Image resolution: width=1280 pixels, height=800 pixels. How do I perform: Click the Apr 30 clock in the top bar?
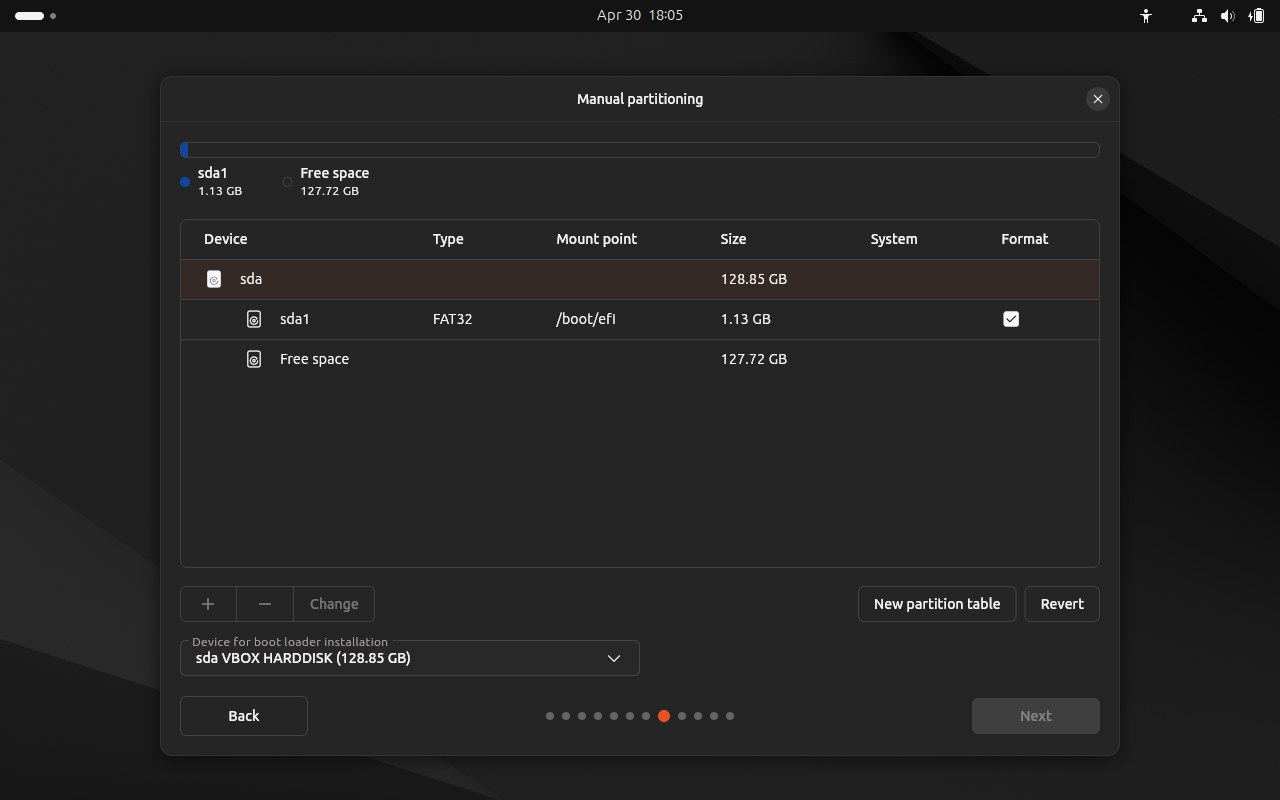(640, 15)
